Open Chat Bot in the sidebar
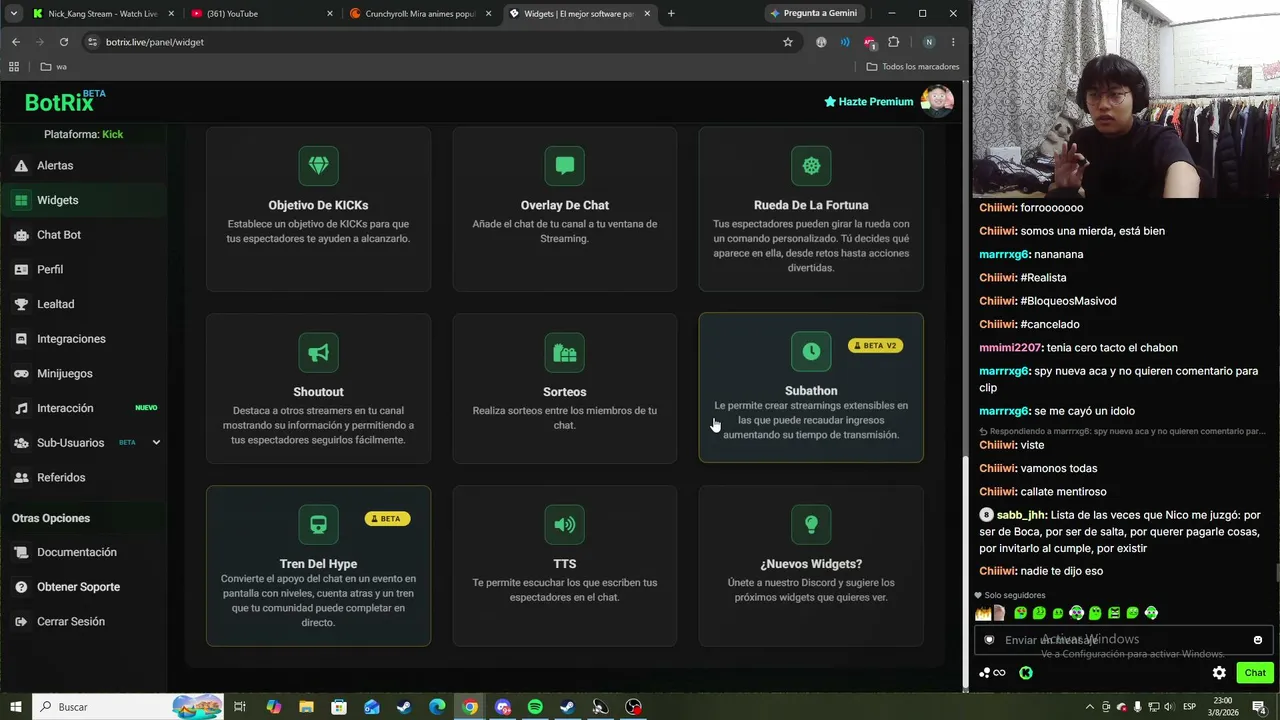Viewport: 1280px width, 720px height. pyautogui.click(x=84, y=235)
